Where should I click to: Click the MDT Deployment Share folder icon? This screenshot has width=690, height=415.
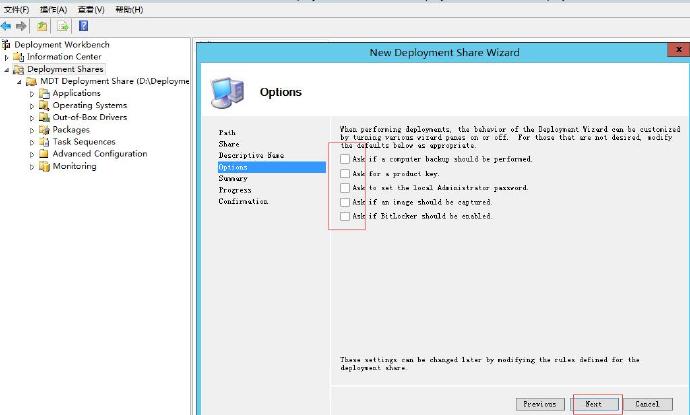point(31,81)
